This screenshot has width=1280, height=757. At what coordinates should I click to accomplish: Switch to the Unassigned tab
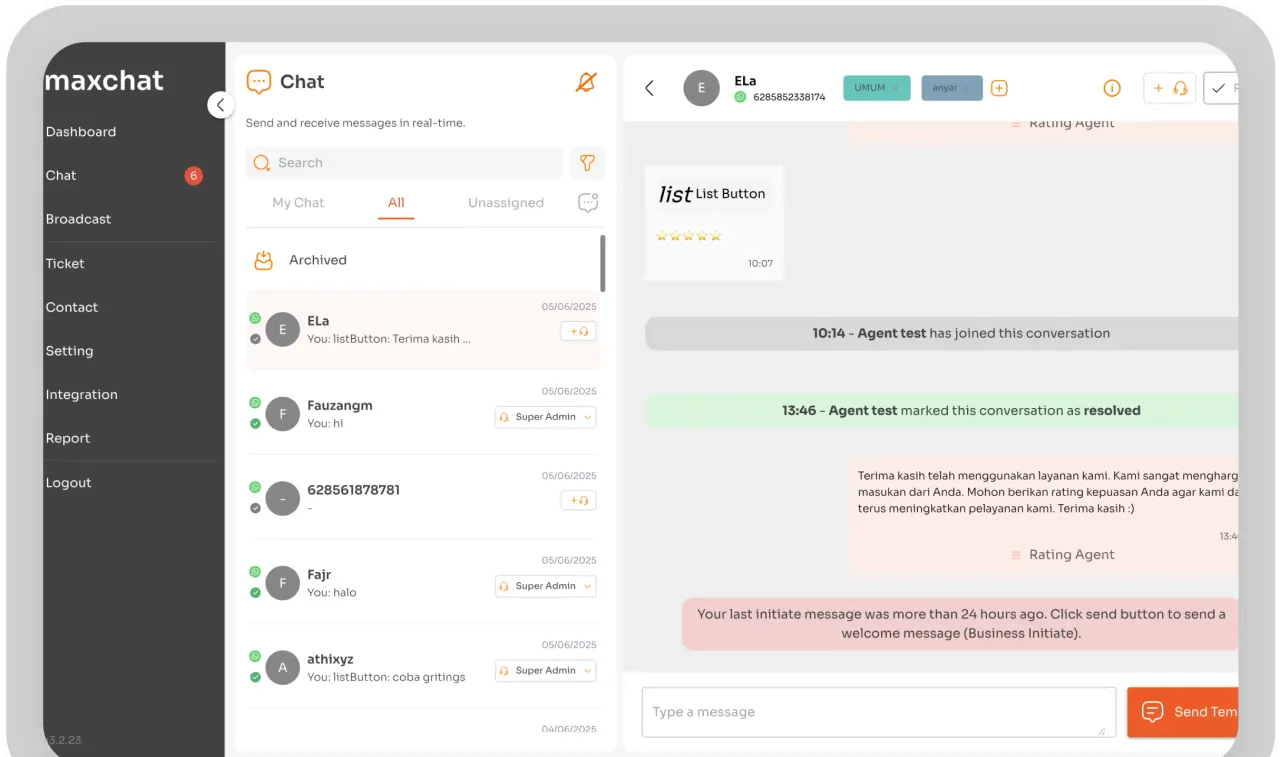506,202
